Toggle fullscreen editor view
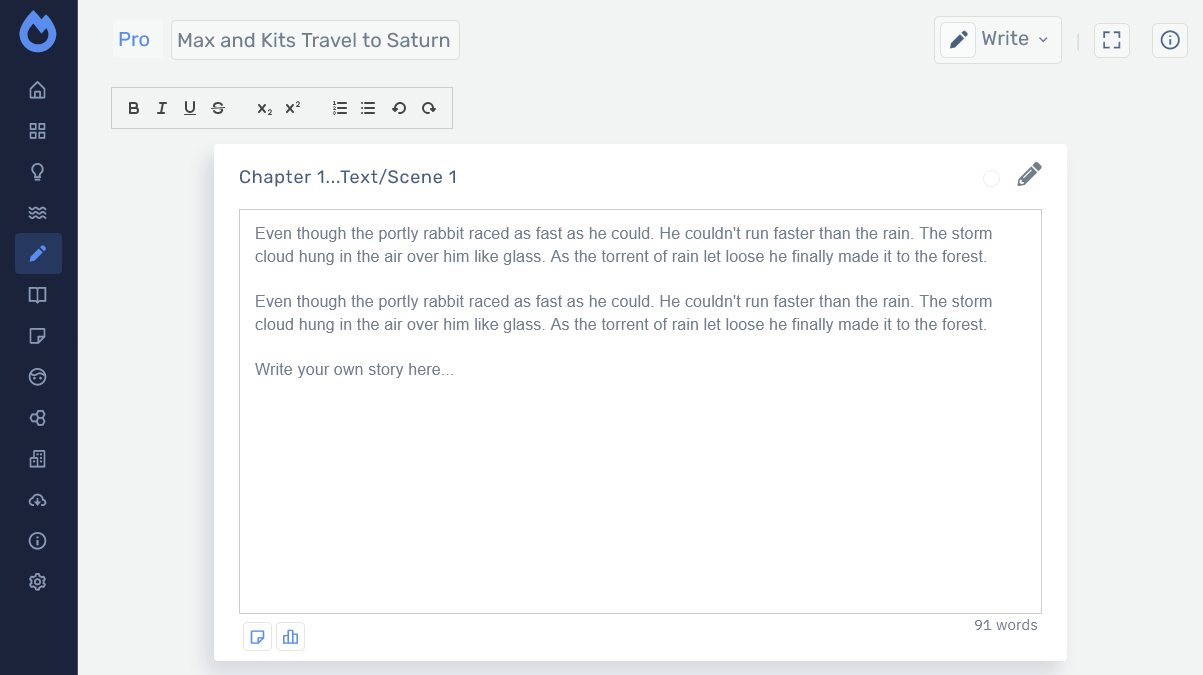The width and height of the screenshot is (1203, 675). point(1111,40)
